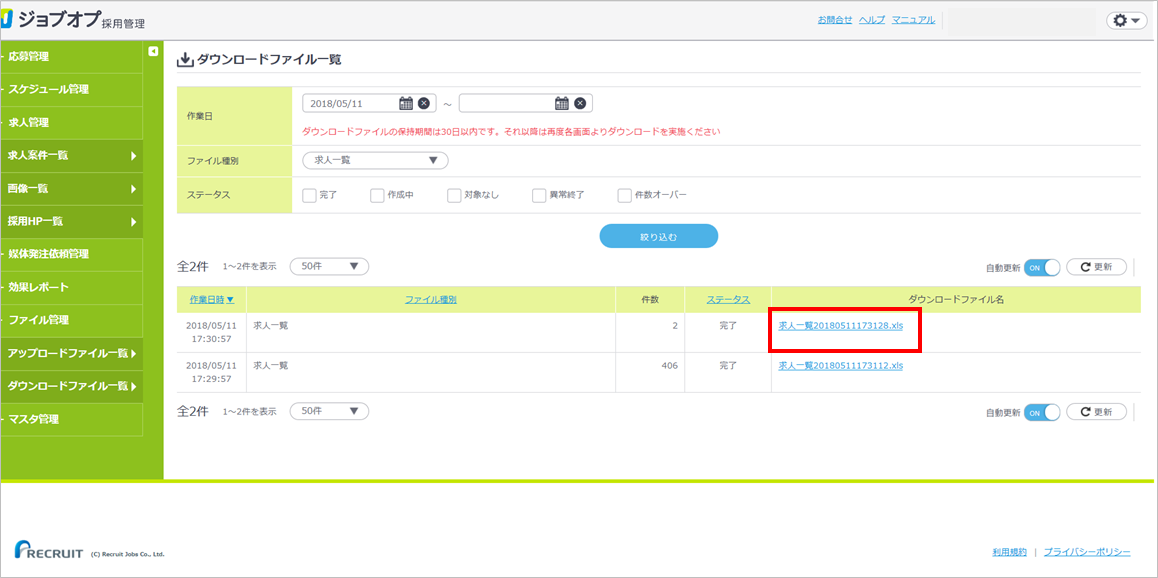
Task: Check the 完了 status checkbox
Action: click(309, 195)
